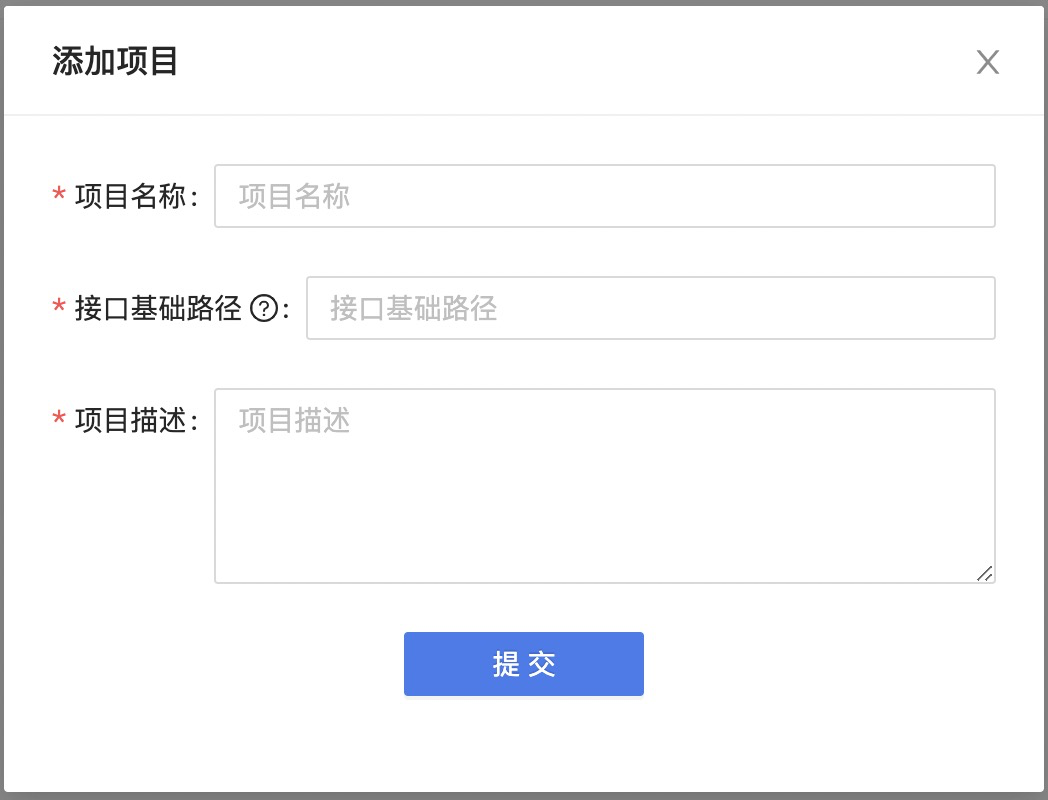The image size is (1048, 800).
Task: Click the 接口基础路径 input field
Action: click(650, 308)
